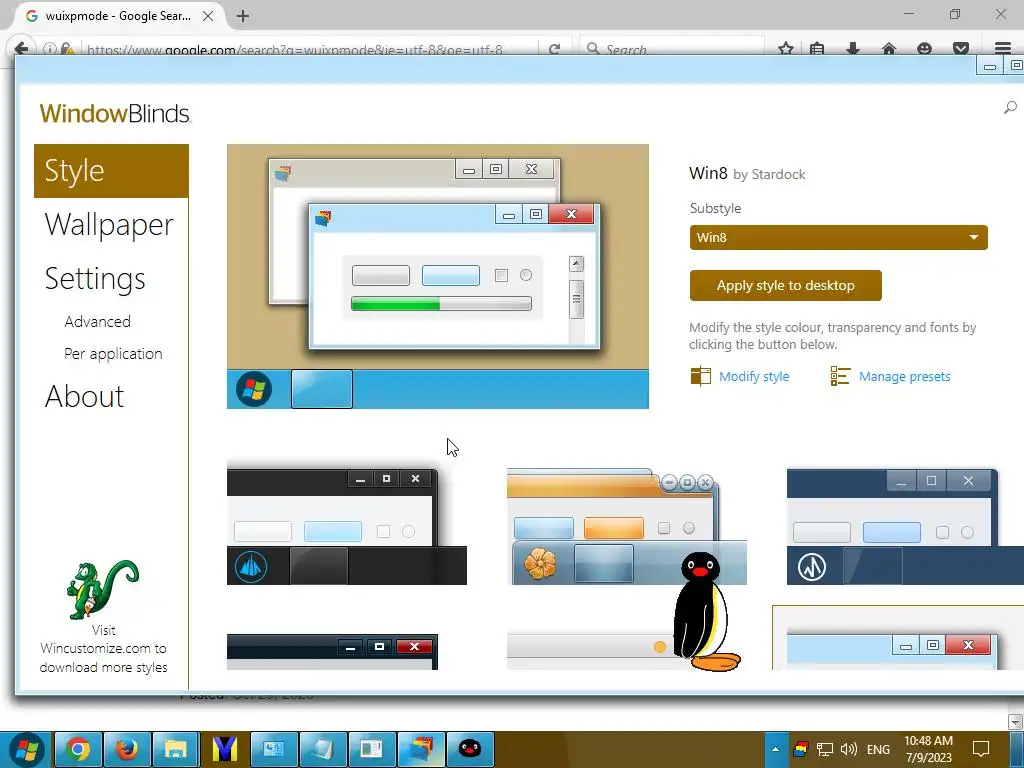
Task: Click the Manage presets link
Action: (x=904, y=376)
